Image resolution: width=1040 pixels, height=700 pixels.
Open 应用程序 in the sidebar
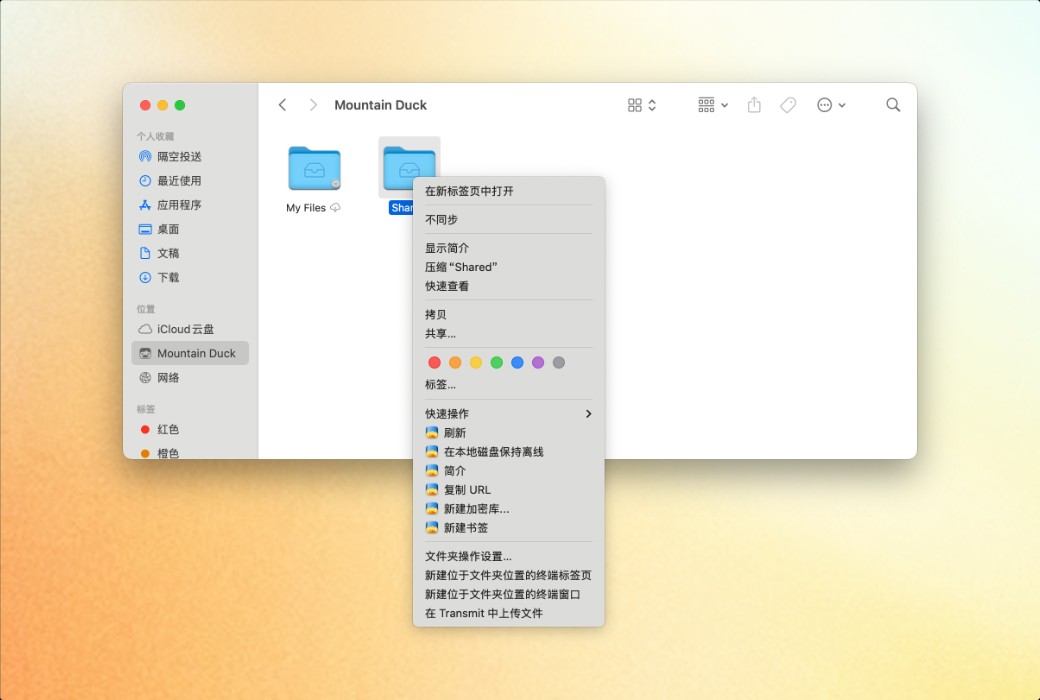coord(190,205)
